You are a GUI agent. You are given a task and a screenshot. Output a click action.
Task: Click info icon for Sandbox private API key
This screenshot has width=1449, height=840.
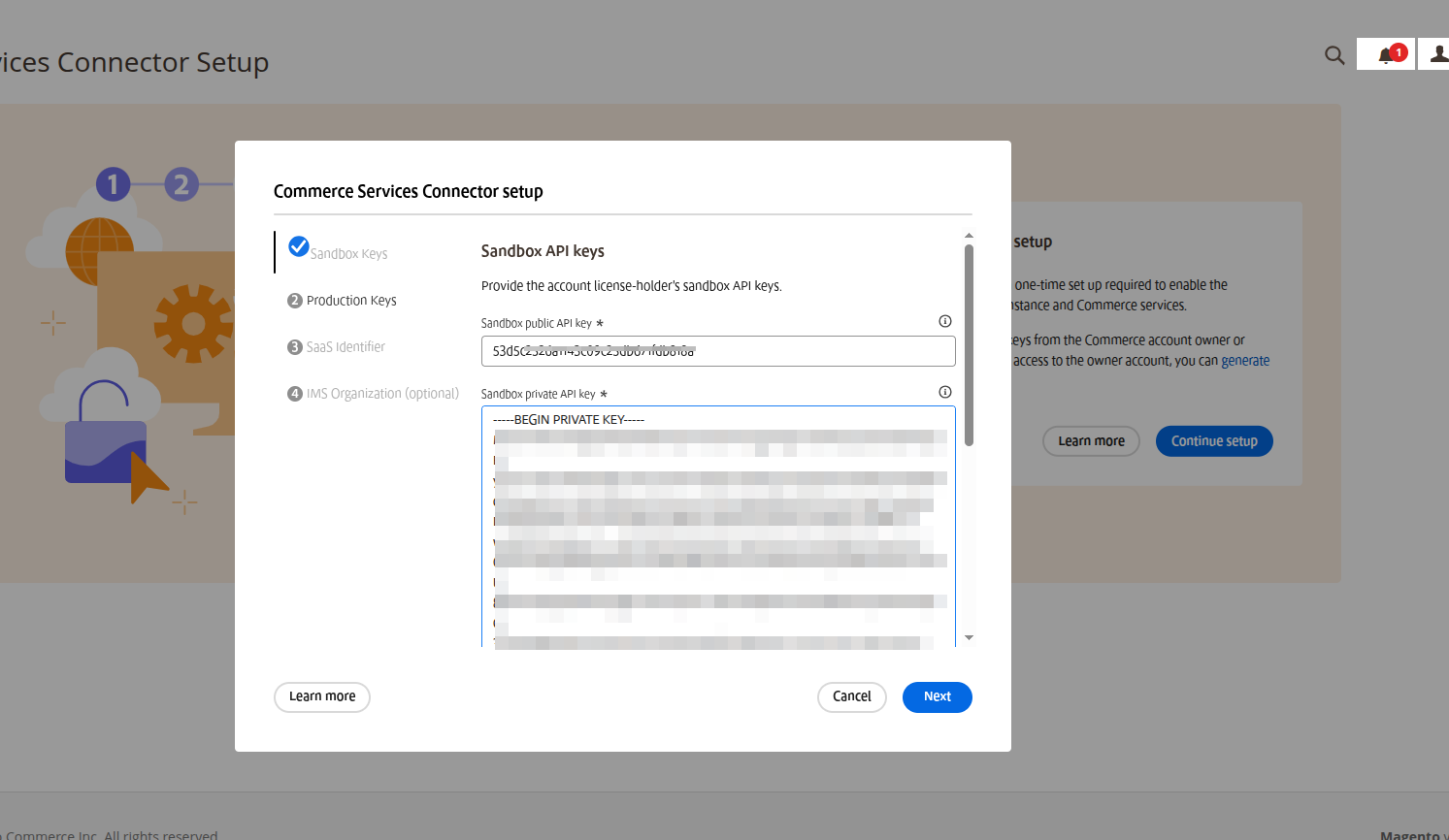pos(945,392)
